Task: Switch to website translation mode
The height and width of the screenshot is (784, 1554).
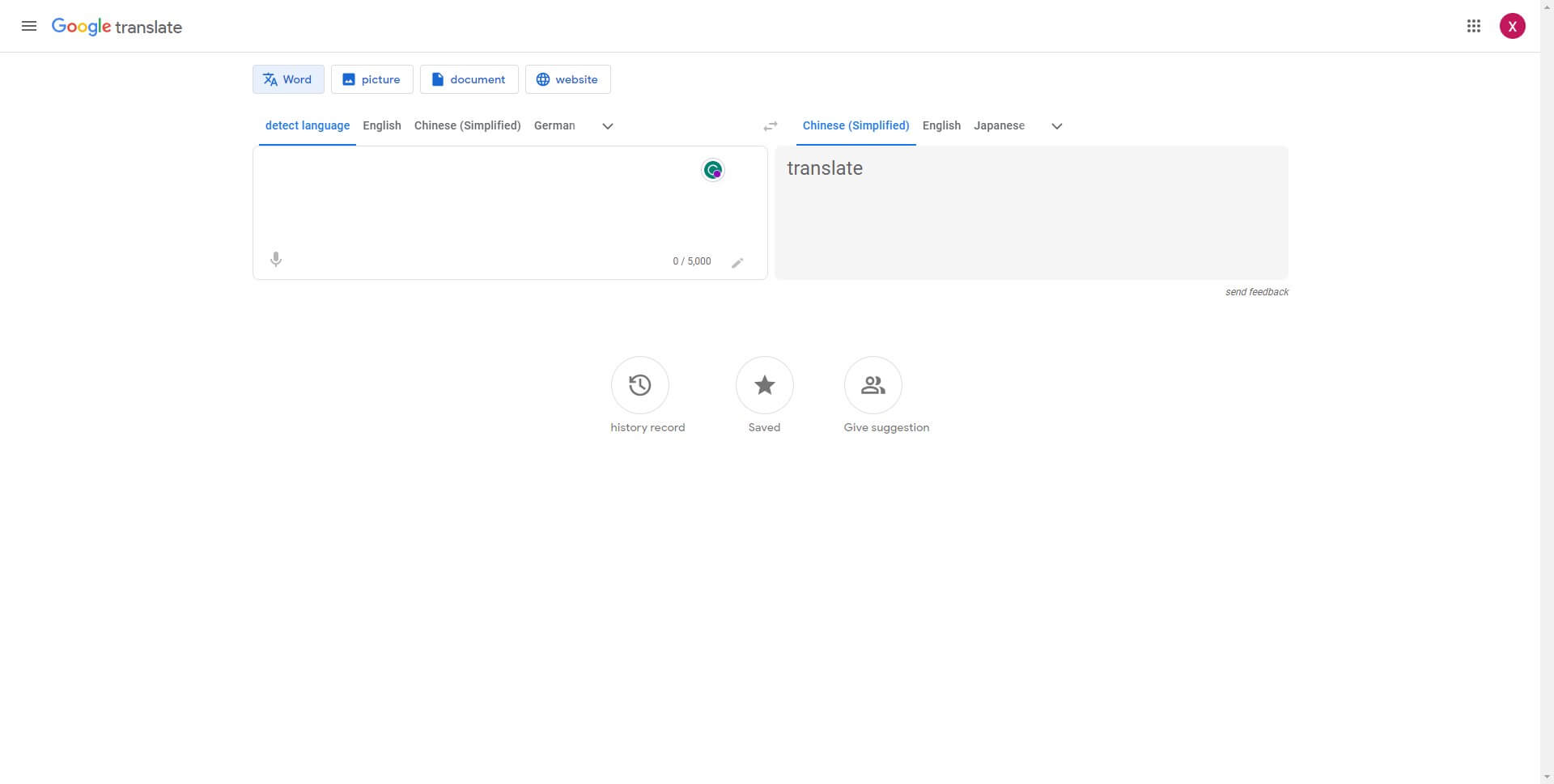Action: click(x=567, y=79)
